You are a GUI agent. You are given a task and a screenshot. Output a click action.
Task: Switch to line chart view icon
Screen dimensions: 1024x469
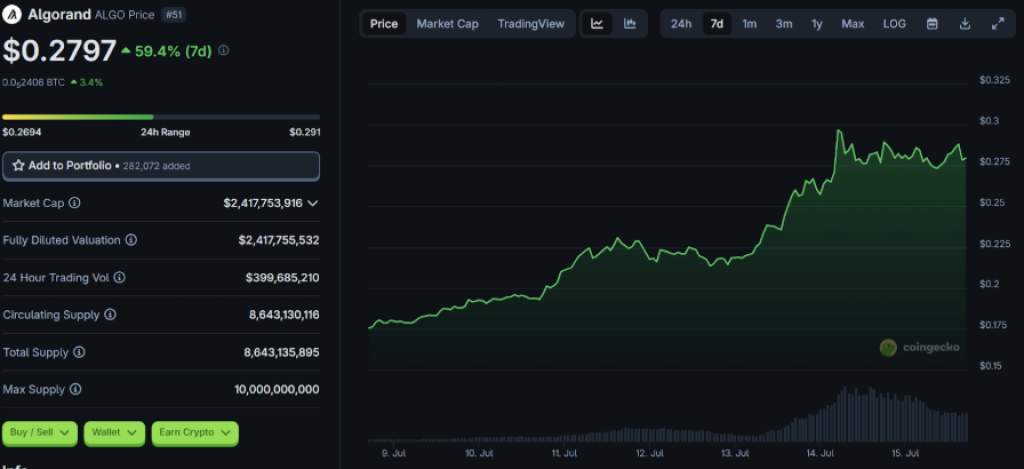(597, 24)
